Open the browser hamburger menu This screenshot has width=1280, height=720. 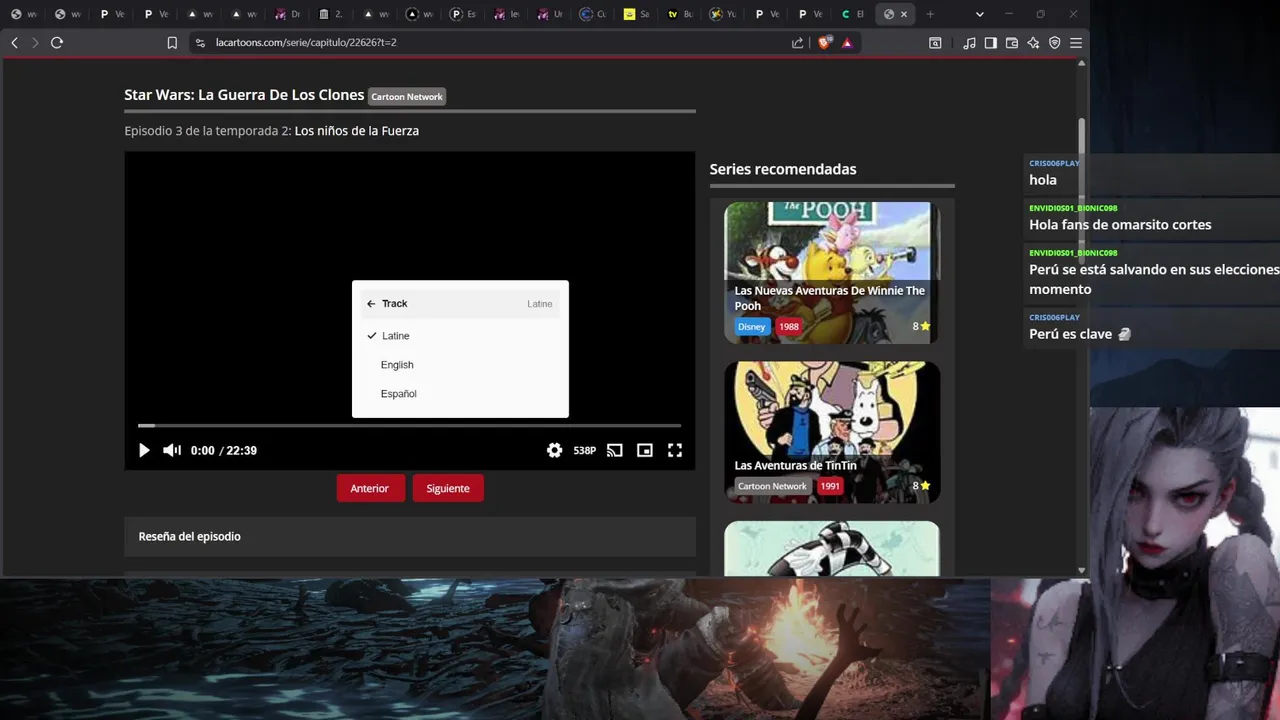(1076, 43)
